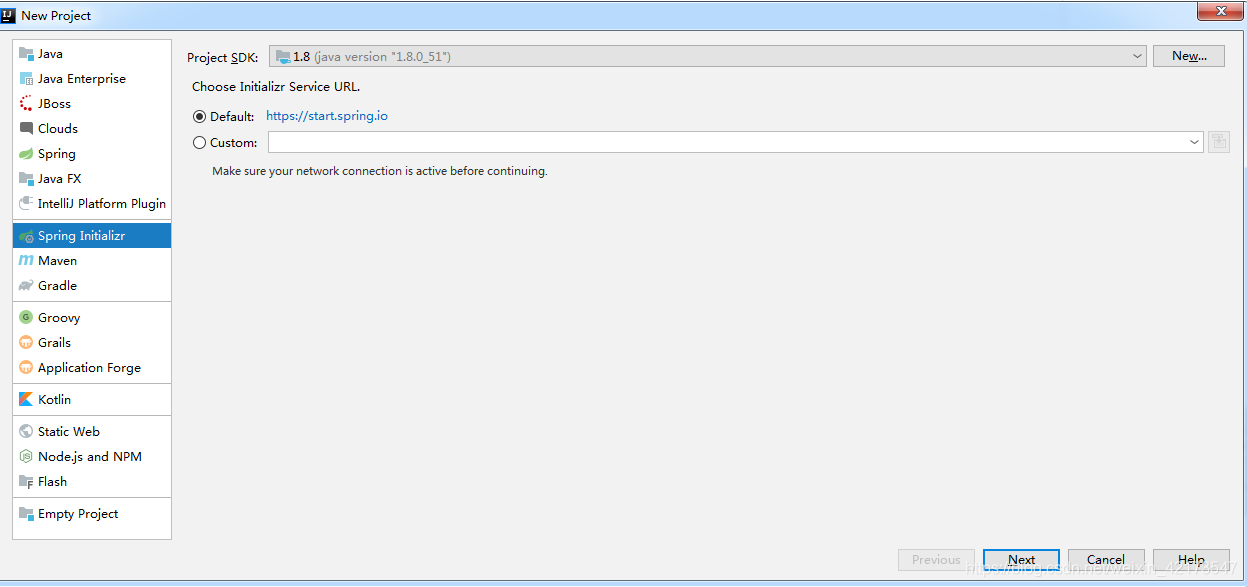The height and width of the screenshot is (587, 1247).
Task: Choose Maven project type
Action: pos(92,261)
